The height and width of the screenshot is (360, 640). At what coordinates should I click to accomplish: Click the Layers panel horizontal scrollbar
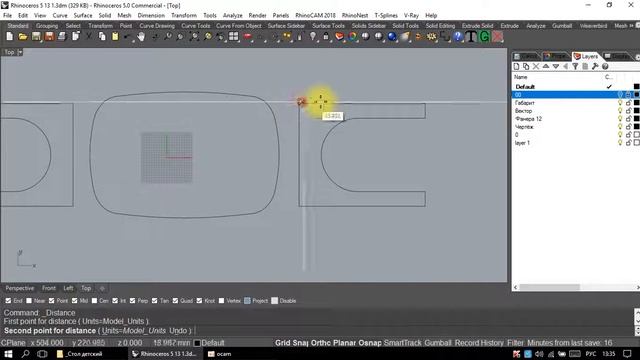point(549,287)
